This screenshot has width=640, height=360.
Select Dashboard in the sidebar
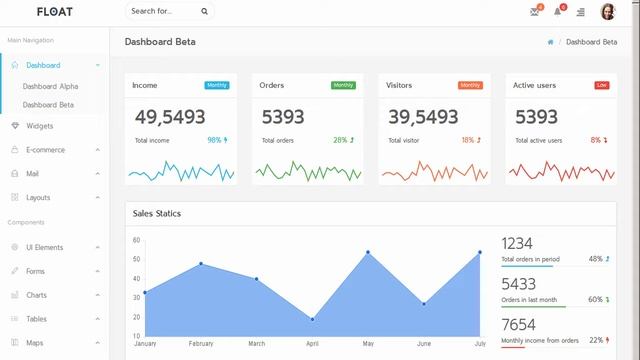coord(43,65)
